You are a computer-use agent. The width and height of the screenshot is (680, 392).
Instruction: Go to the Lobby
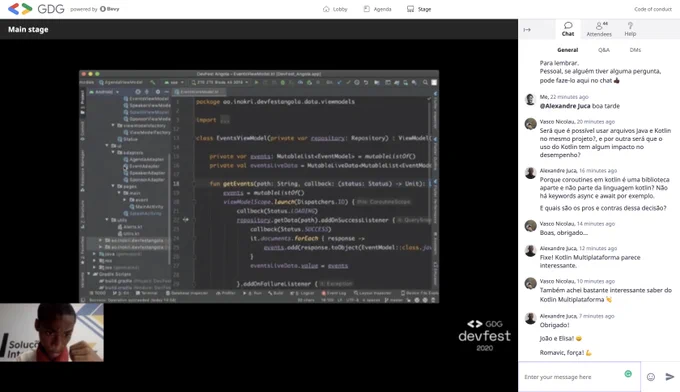pyautogui.click(x=335, y=9)
